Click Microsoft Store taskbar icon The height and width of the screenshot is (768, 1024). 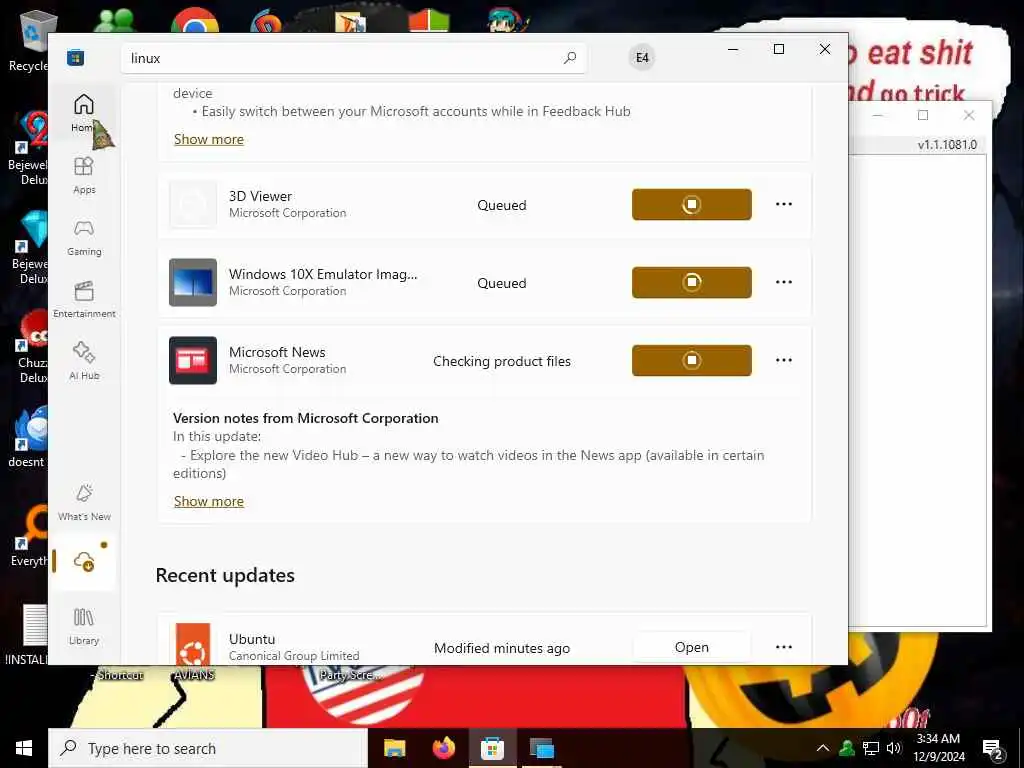point(492,748)
